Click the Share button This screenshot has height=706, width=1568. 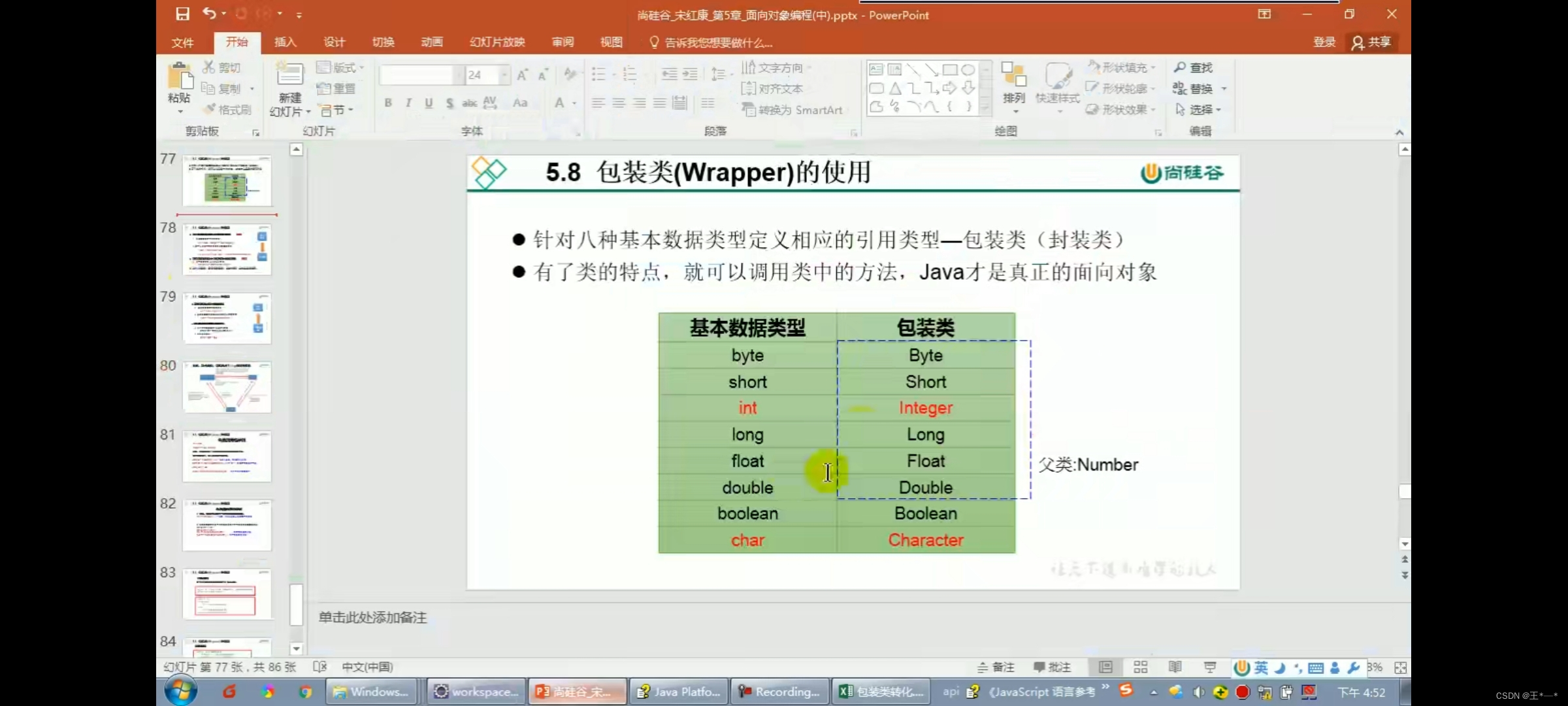coord(1371,42)
